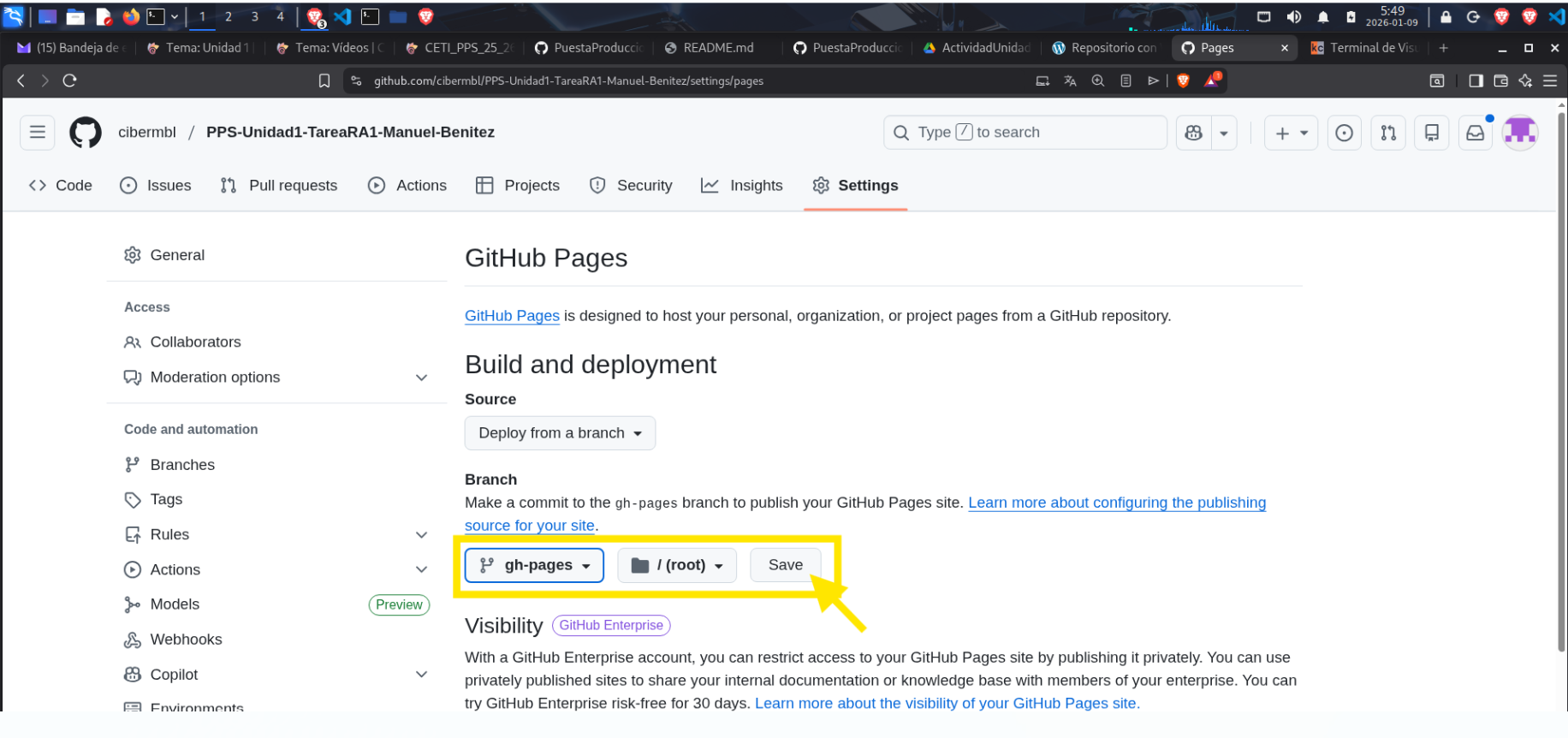Switch to the Bandeja de entrada Gmail tab

[72, 48]
